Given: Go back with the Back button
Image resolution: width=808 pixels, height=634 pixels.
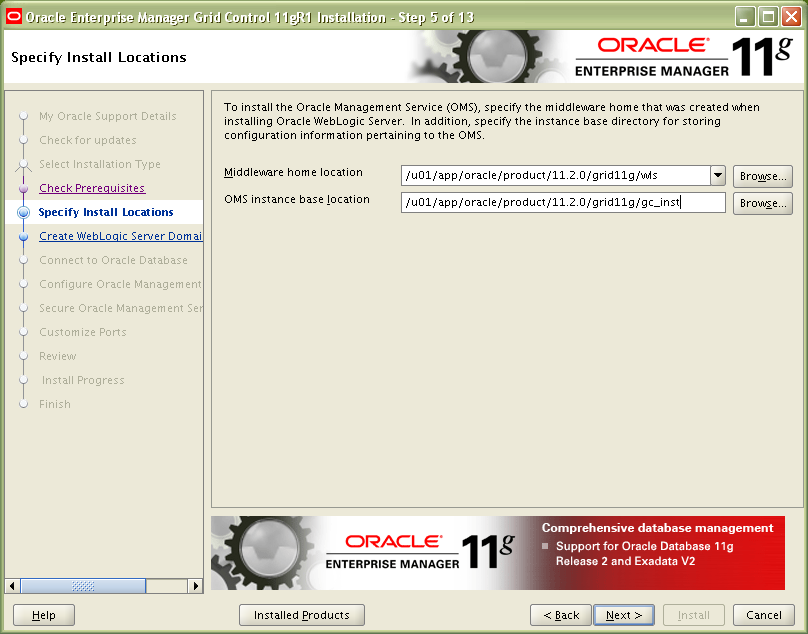Looking at the screenshot, I should [560, 615].
